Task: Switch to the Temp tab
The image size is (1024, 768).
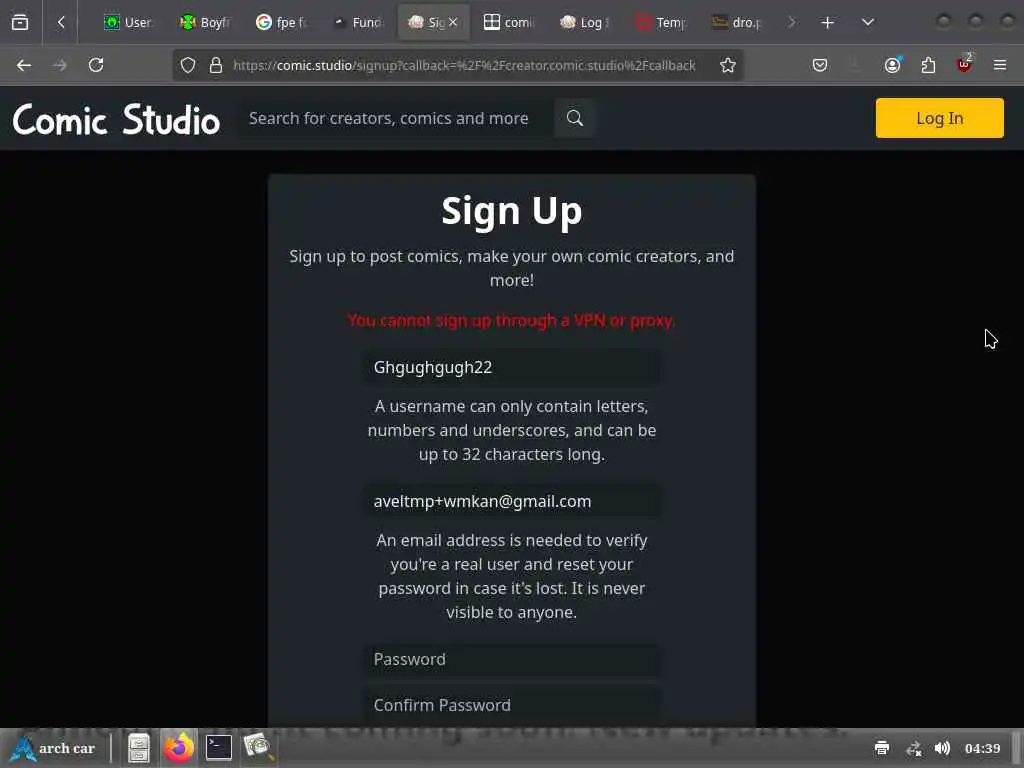Action: pos(661,22)
